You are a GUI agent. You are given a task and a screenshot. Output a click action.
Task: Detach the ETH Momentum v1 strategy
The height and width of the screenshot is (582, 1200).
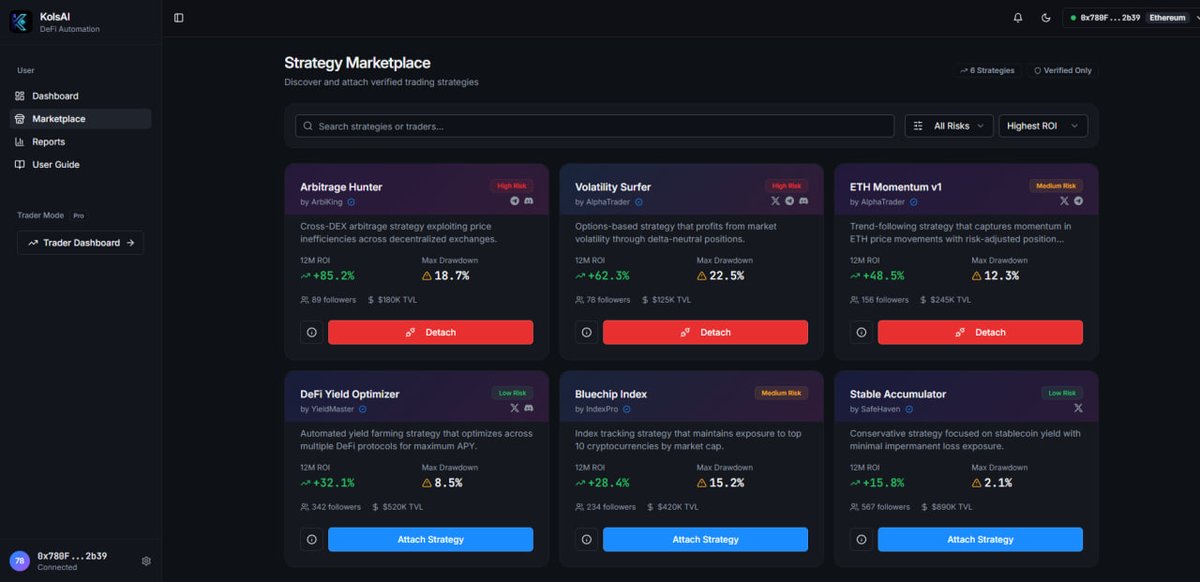(x=980, y=332)
